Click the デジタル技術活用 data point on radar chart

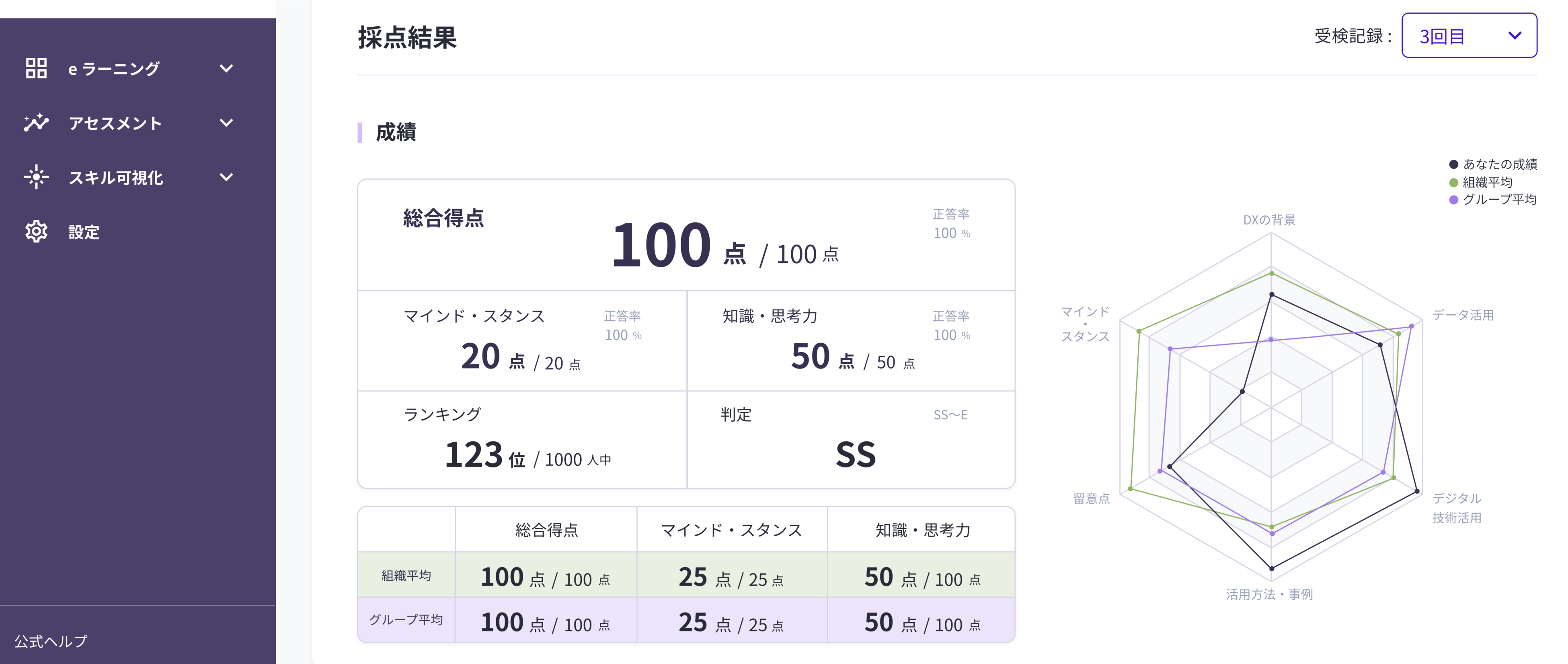(x=1417, y=491)
